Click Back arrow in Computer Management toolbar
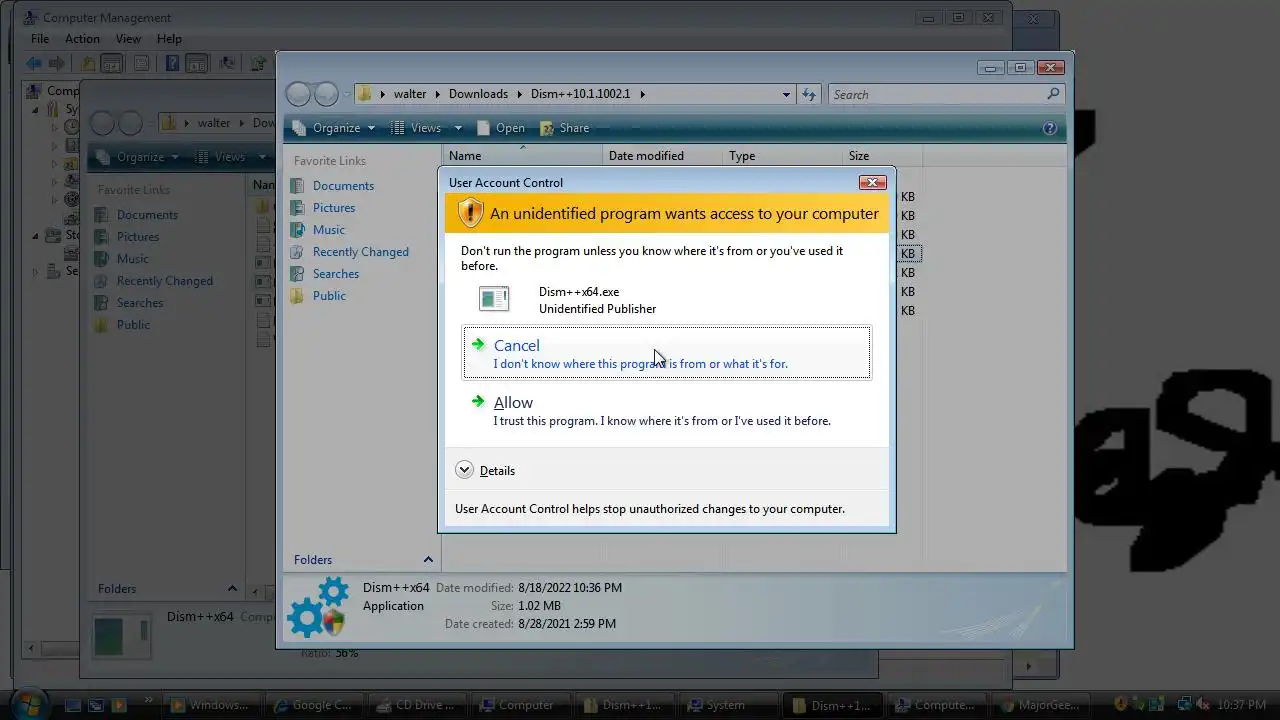Viewport: 1280px width, 720px height. click(x=34, y=63)
